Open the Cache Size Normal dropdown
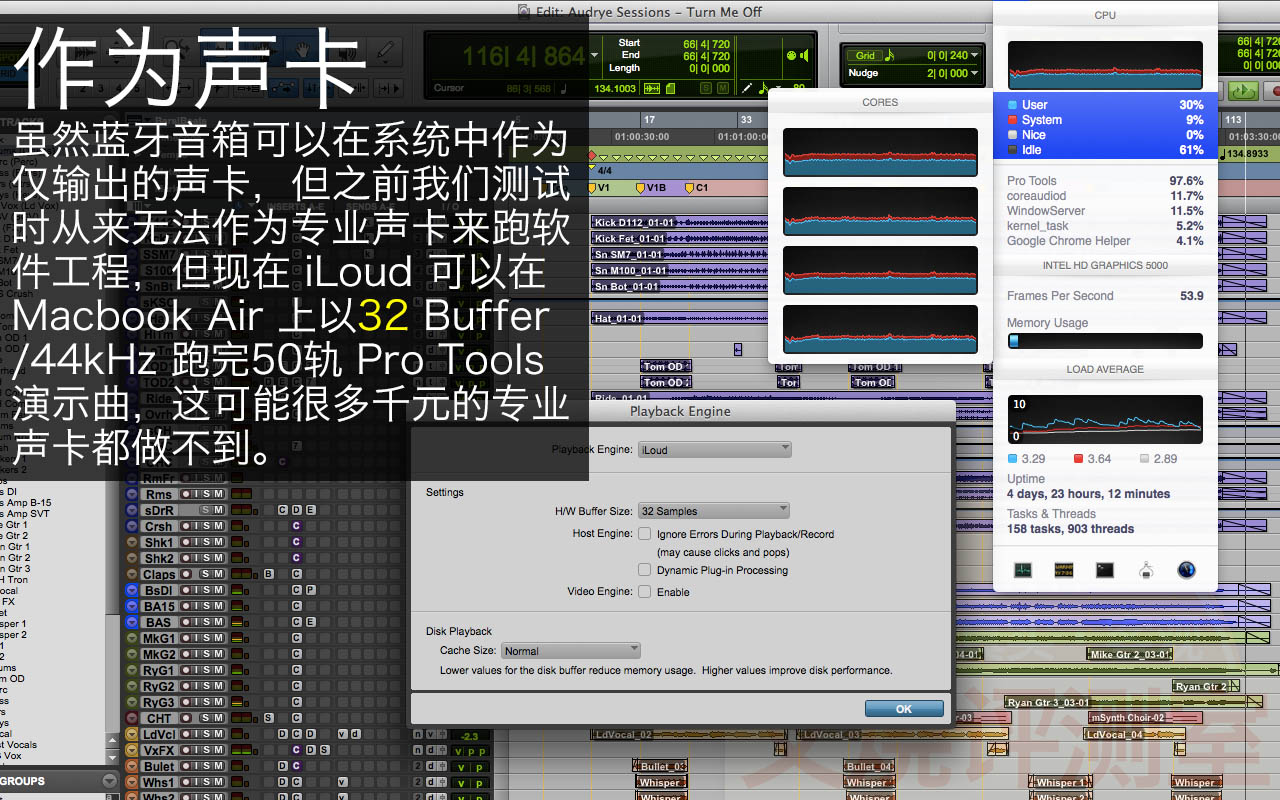This screenshot has height=800, width=1280. coord(570,651)
